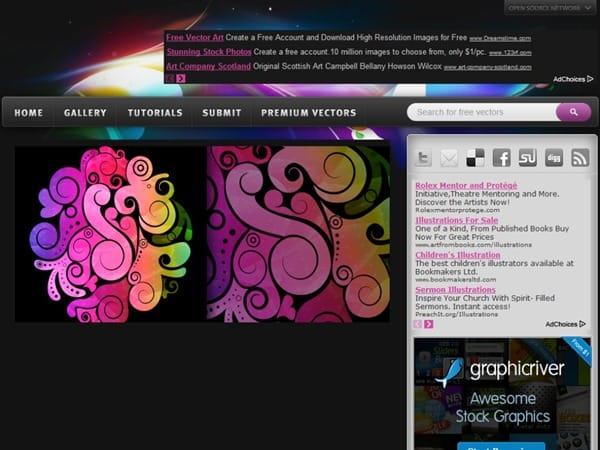Open the Free Vector Art ad link

pyautogui.click(x=195, y=38)
